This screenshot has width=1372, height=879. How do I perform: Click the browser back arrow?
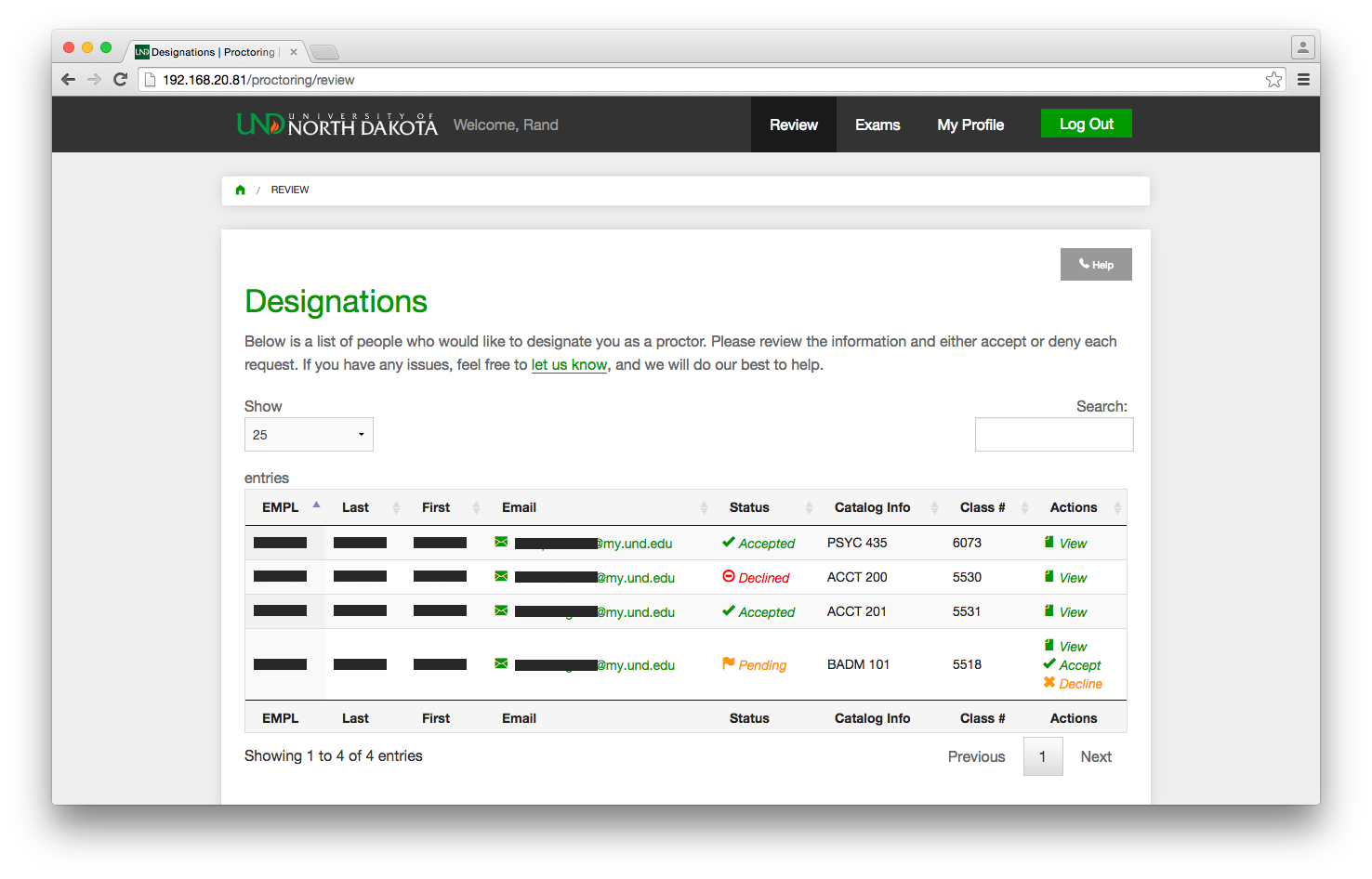pyautogui.click(x=68, y=80)
